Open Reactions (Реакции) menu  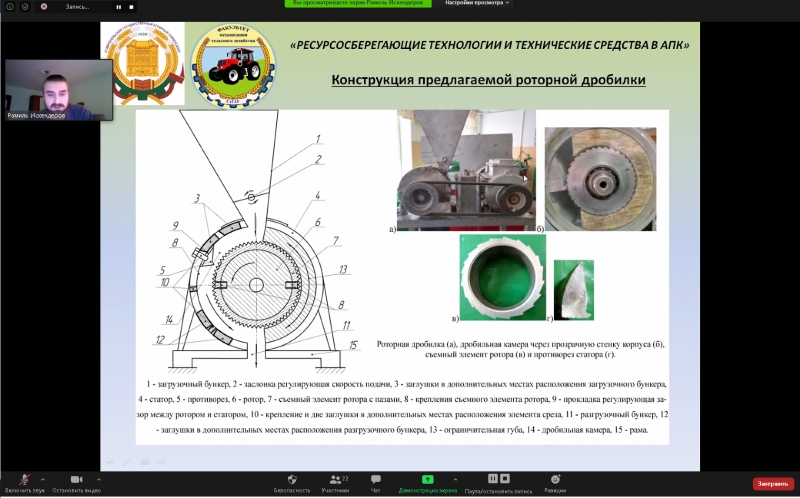555,483
